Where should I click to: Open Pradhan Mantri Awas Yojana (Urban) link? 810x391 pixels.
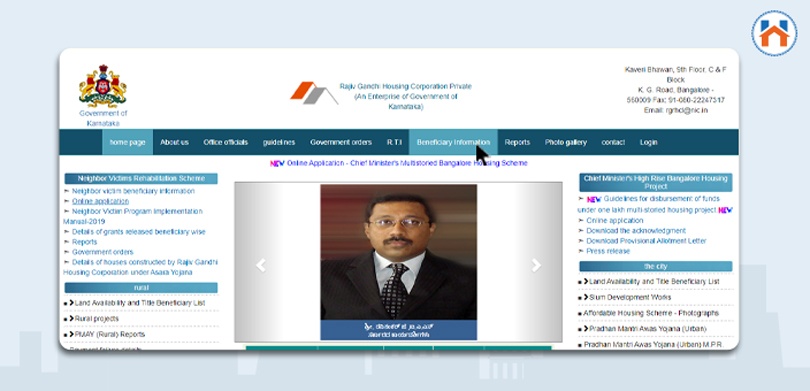(x=648, y=329)
